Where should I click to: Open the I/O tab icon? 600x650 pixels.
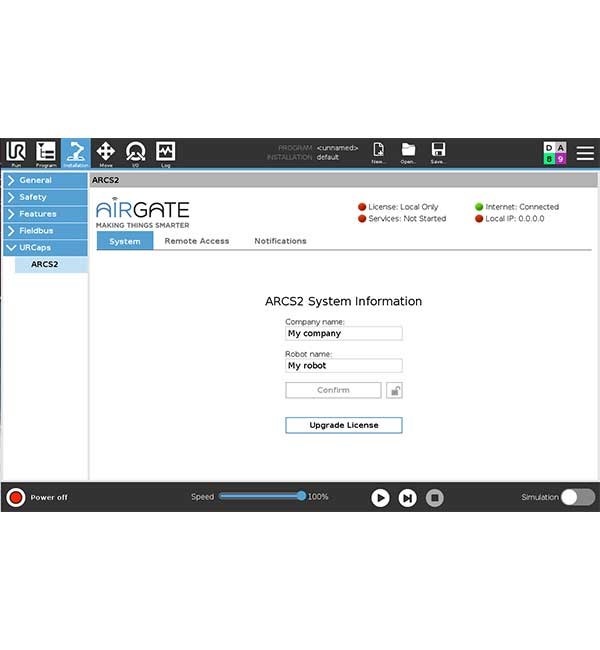click(136, 151)
